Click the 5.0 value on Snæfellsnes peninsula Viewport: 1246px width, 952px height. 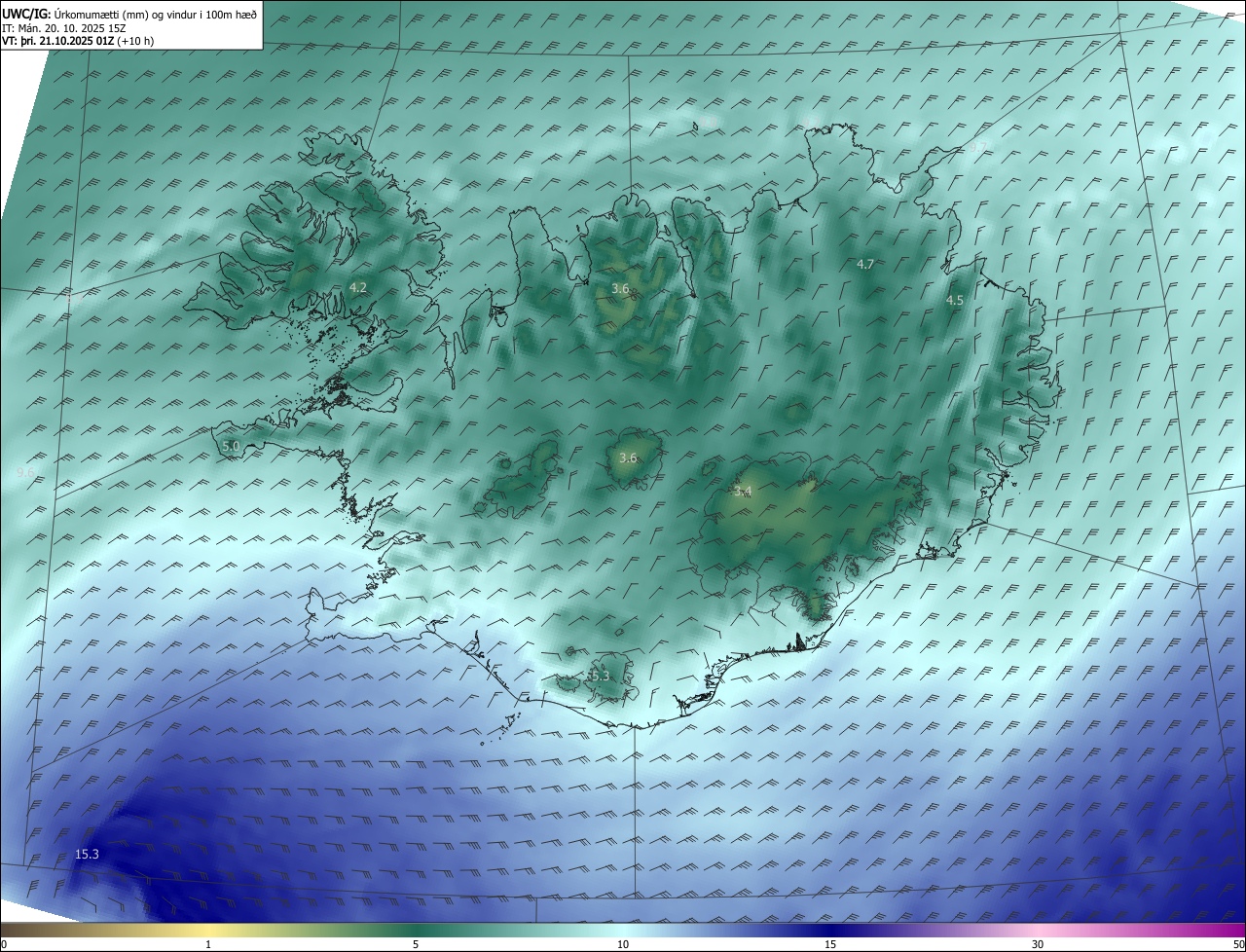[x=231, y=446]
